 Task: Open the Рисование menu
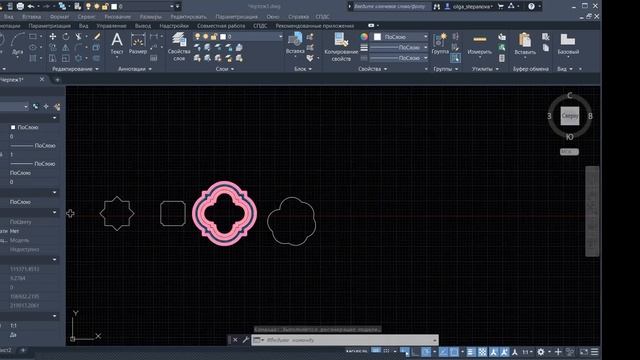coord(118,17)
